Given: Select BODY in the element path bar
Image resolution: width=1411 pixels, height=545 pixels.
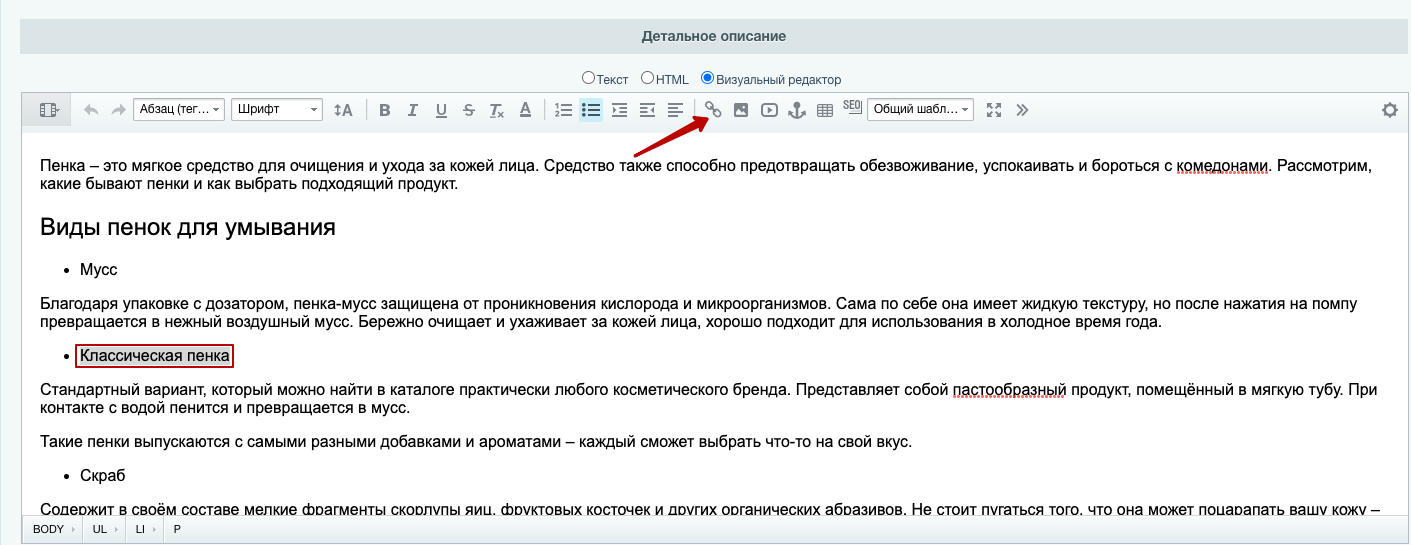Looking at the screenshot, I should click(48, 529).
